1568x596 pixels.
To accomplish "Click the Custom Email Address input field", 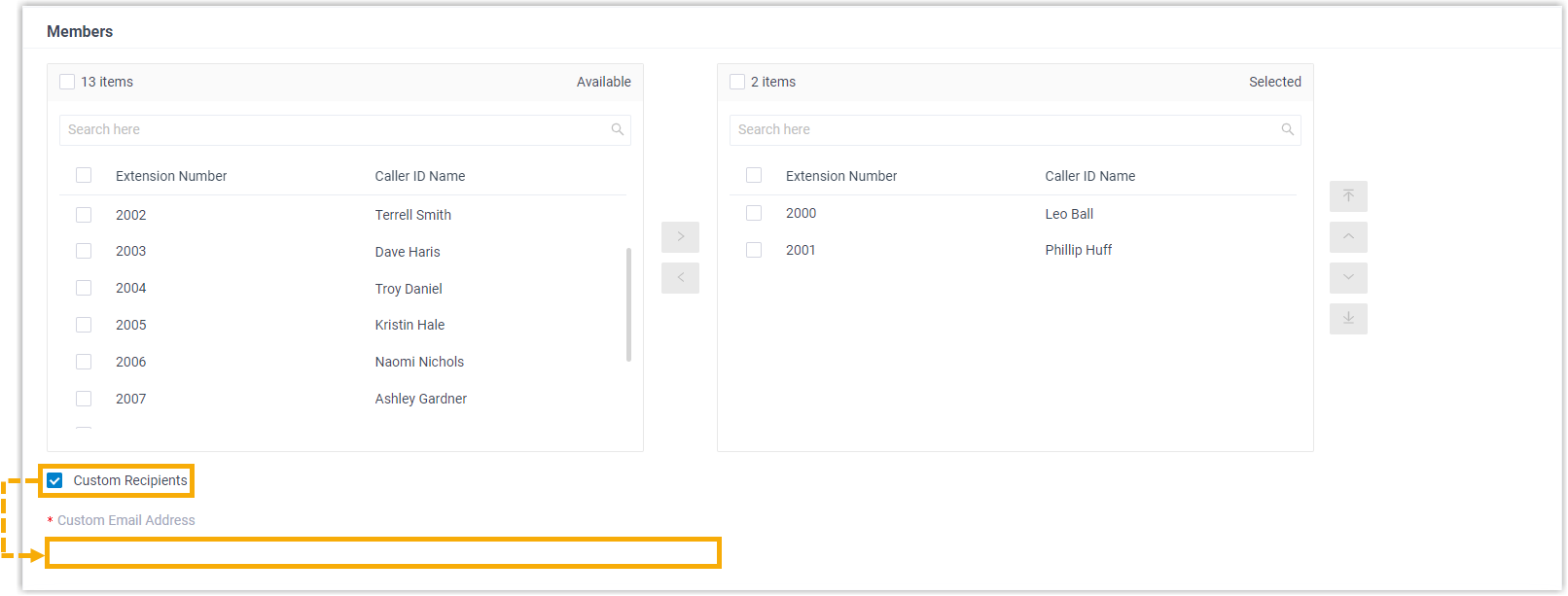I will point(383,553).
